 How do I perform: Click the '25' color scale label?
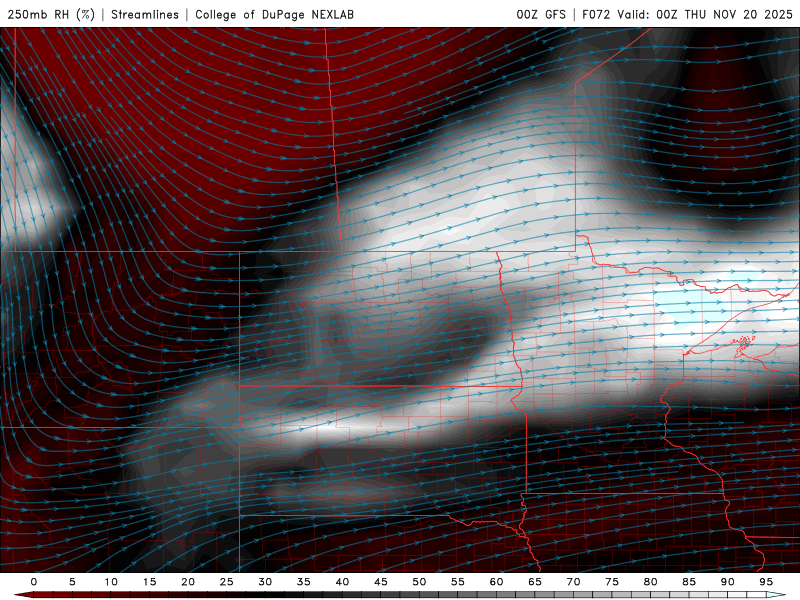click(x=227, y=582)
